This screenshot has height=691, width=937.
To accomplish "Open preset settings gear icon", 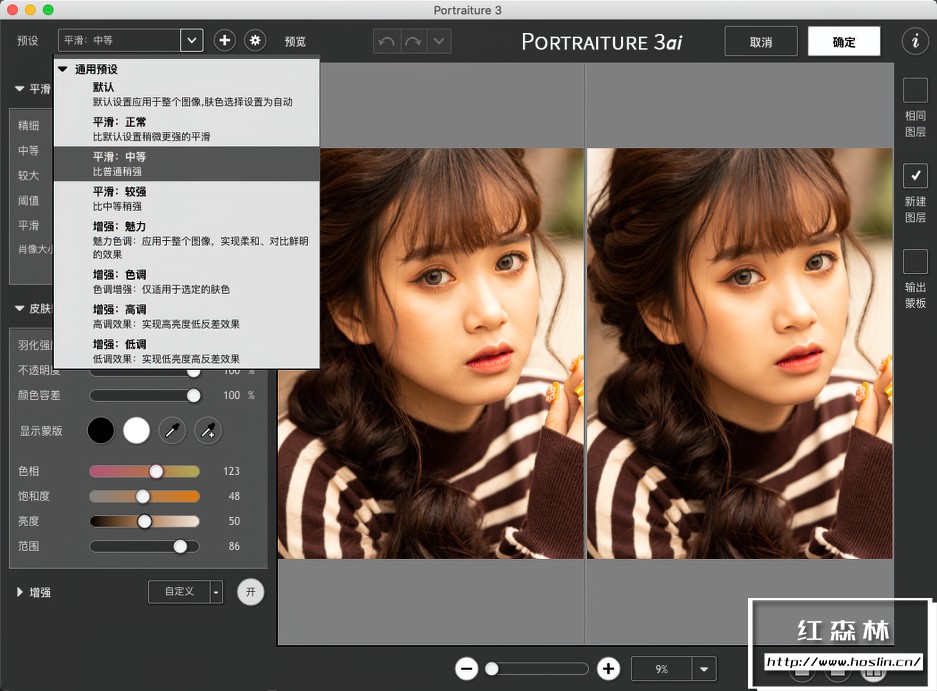I will point(256,40).
